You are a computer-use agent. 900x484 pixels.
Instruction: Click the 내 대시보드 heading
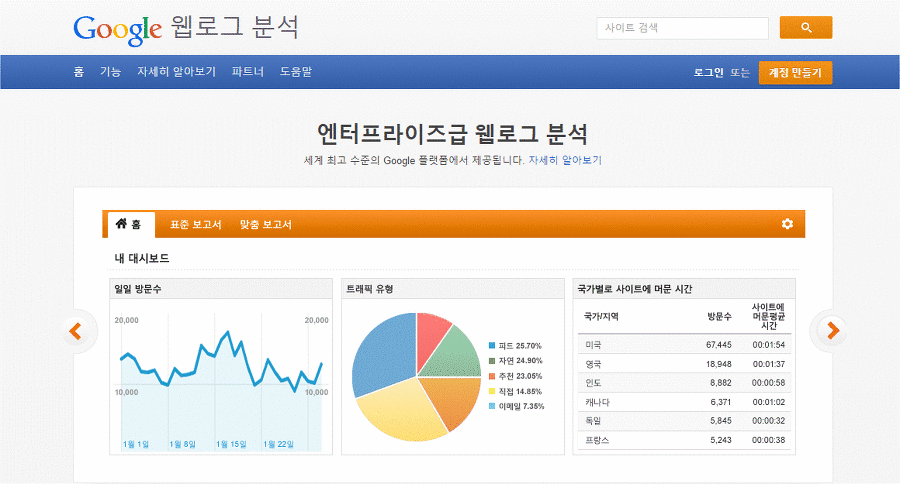tap(142, 258)
